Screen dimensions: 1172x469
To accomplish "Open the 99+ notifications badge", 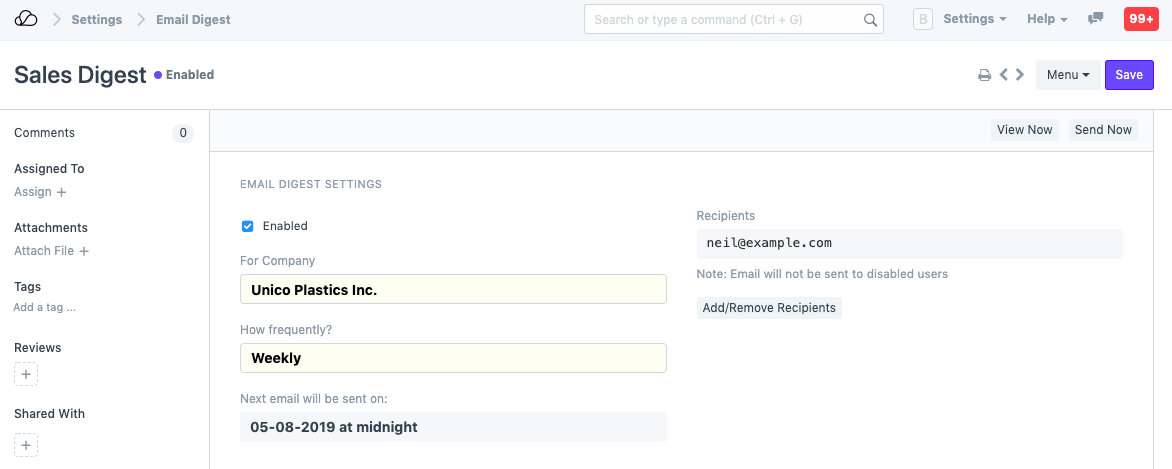I will pyautogui.click(x=1141, y=19).
